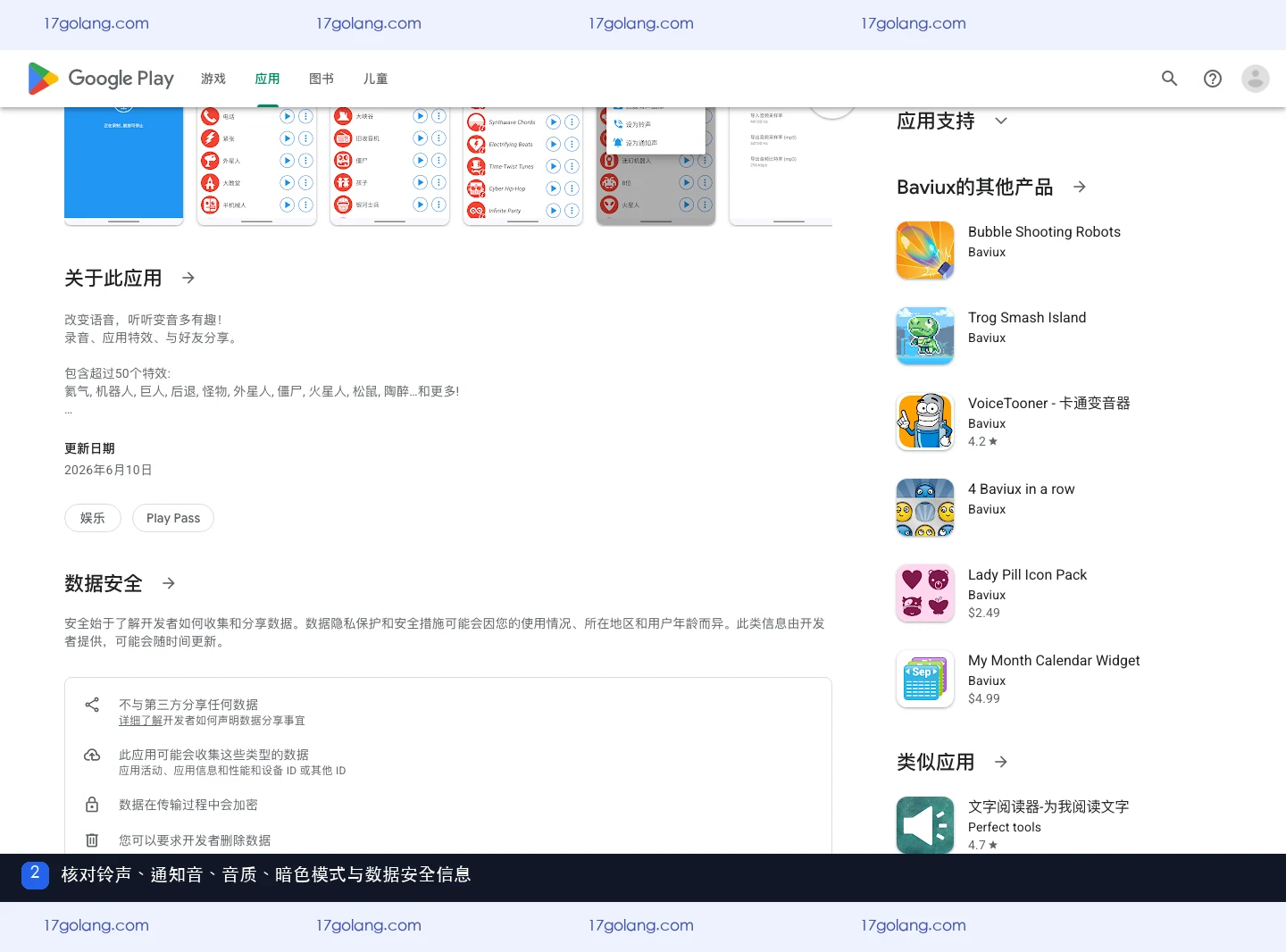The height and width of the screenshot is (952, 1286).
Task: Open the Lady Pill Icon Pack icon
Action: click(925, 593)
